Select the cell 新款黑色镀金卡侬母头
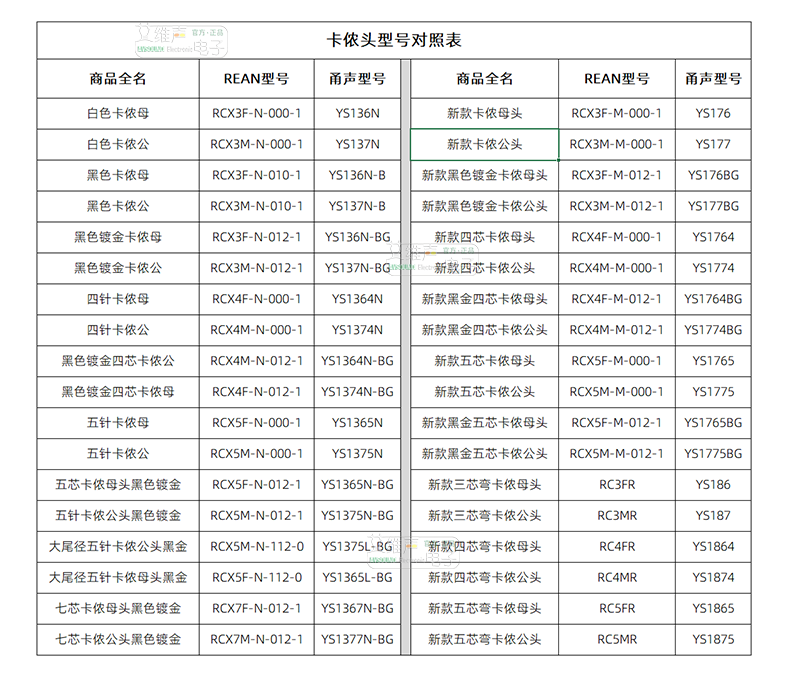The image size is (790, 677). [485, 175]
